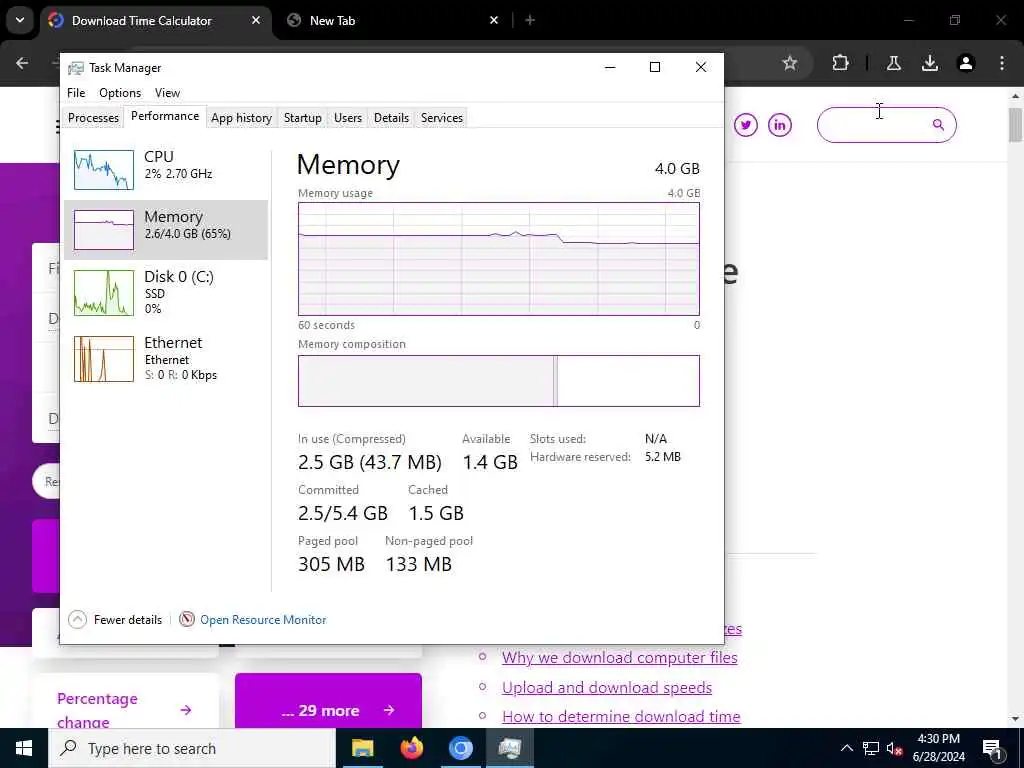1024x768 pixels.
Task: Open the Chrome taskbar icon
Action: (x=460, y=748)
